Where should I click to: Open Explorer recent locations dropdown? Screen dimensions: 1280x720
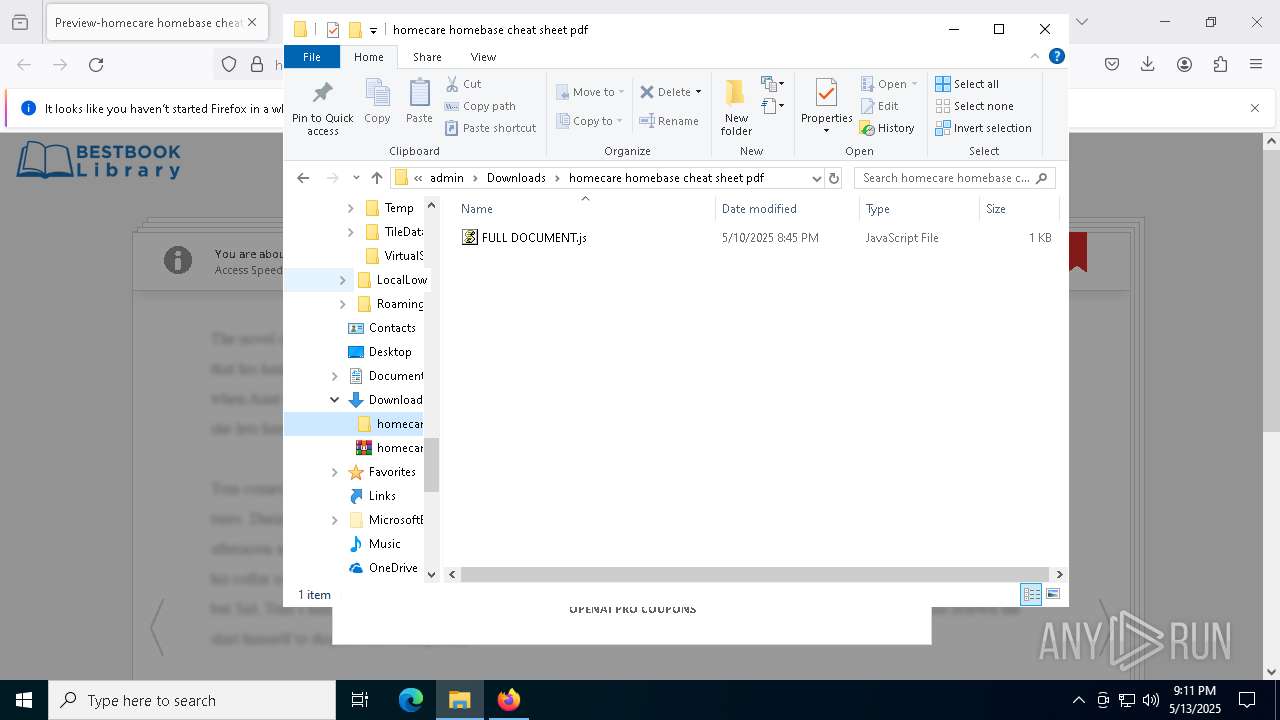[356, 178]
